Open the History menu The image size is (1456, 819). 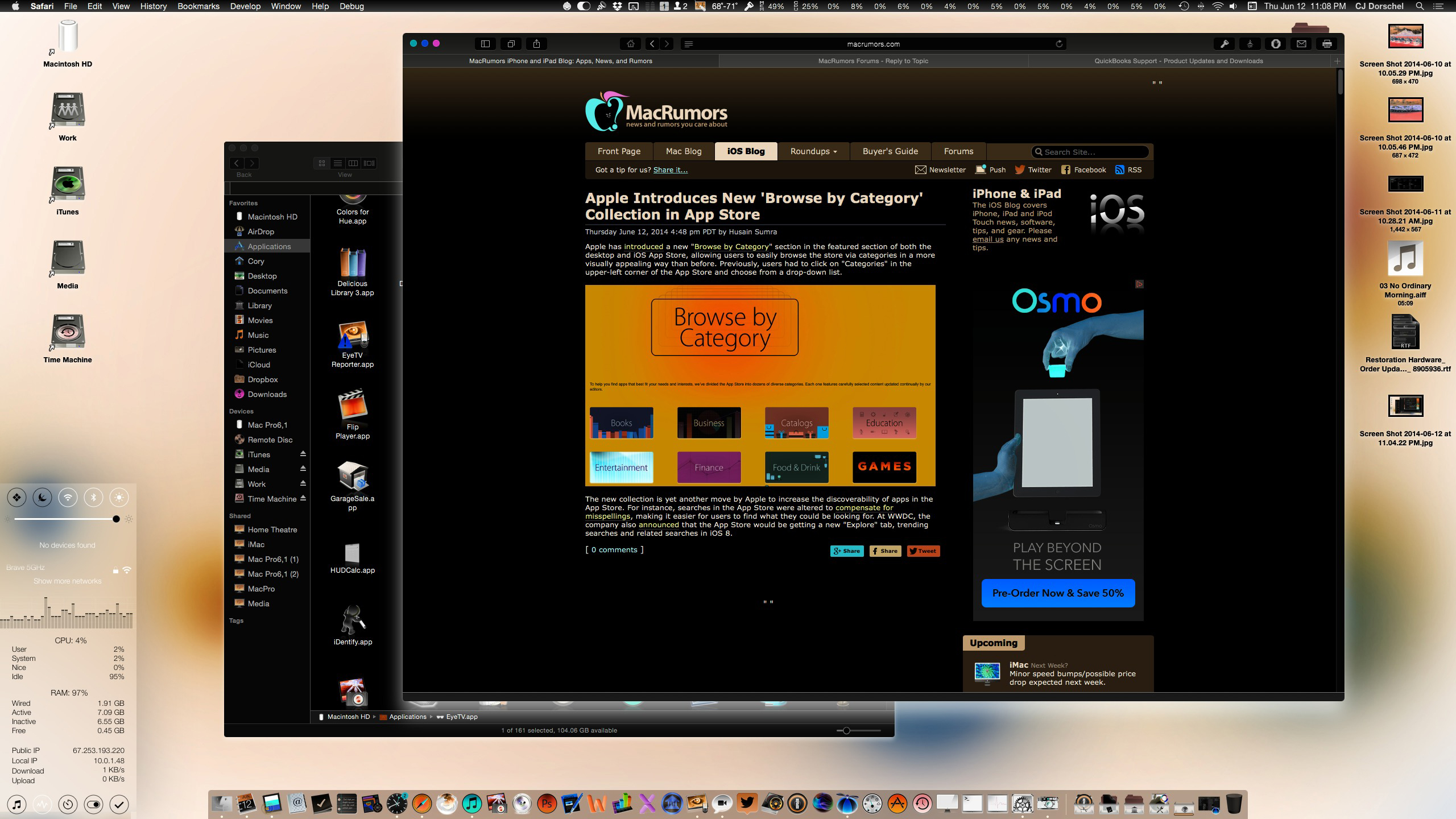[x=153, y=6]
